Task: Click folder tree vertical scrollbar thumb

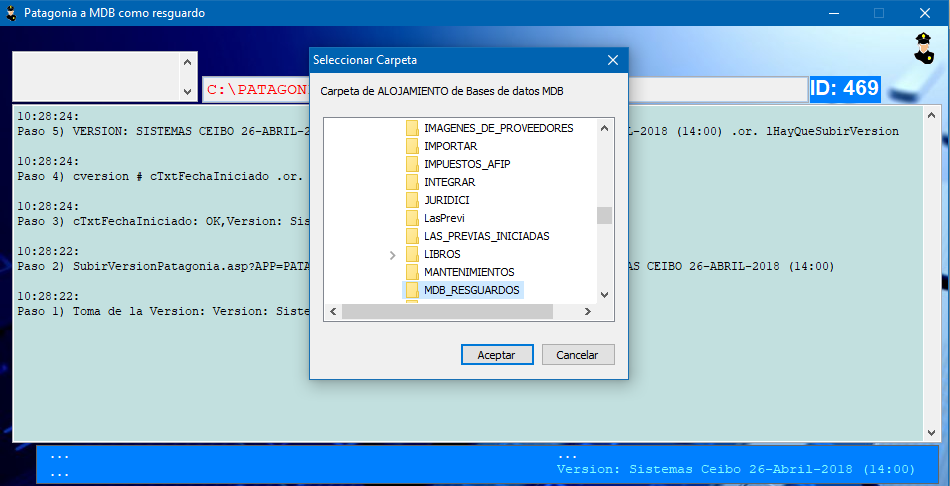Action: coord(604,216)
